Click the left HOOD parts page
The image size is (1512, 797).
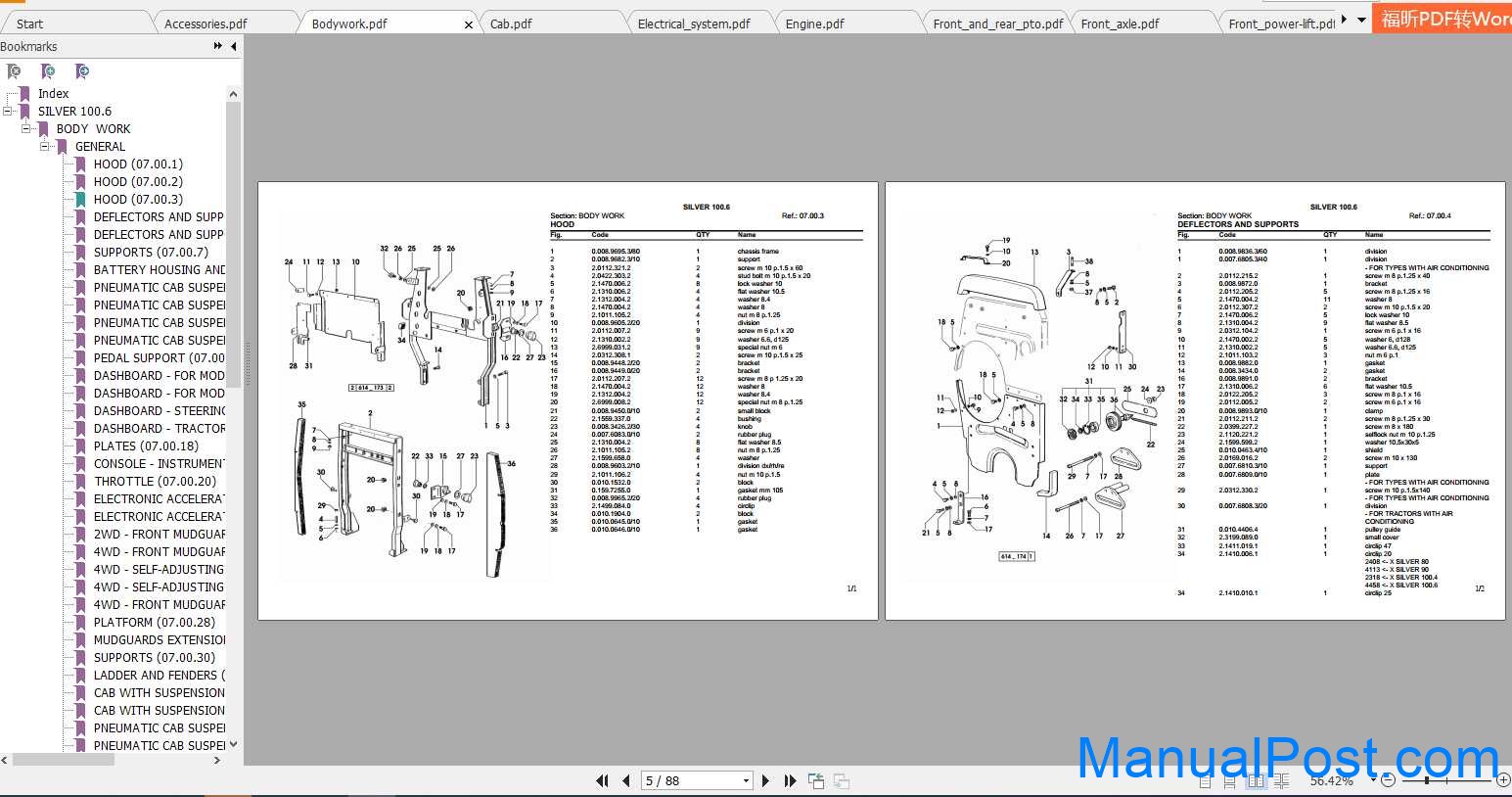click(568, 400)
